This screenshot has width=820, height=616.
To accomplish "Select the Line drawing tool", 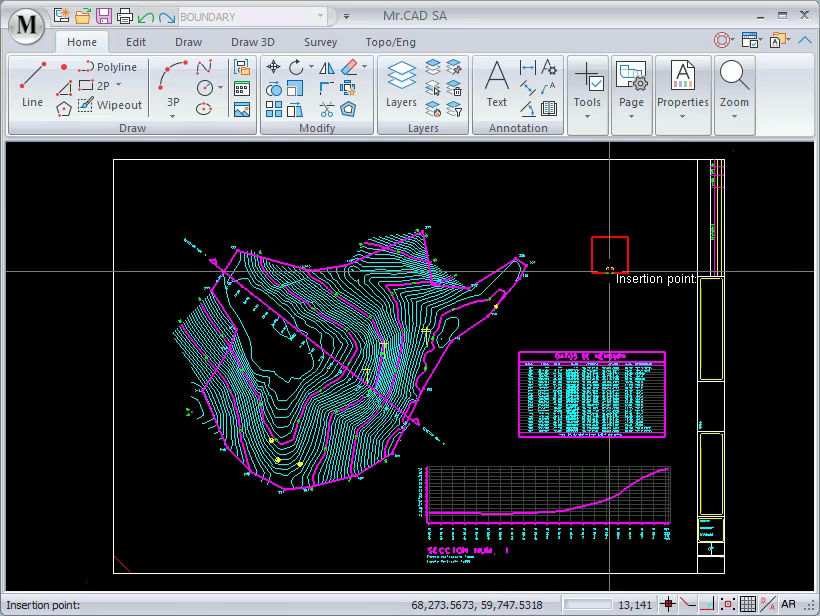I will point(32,84).
